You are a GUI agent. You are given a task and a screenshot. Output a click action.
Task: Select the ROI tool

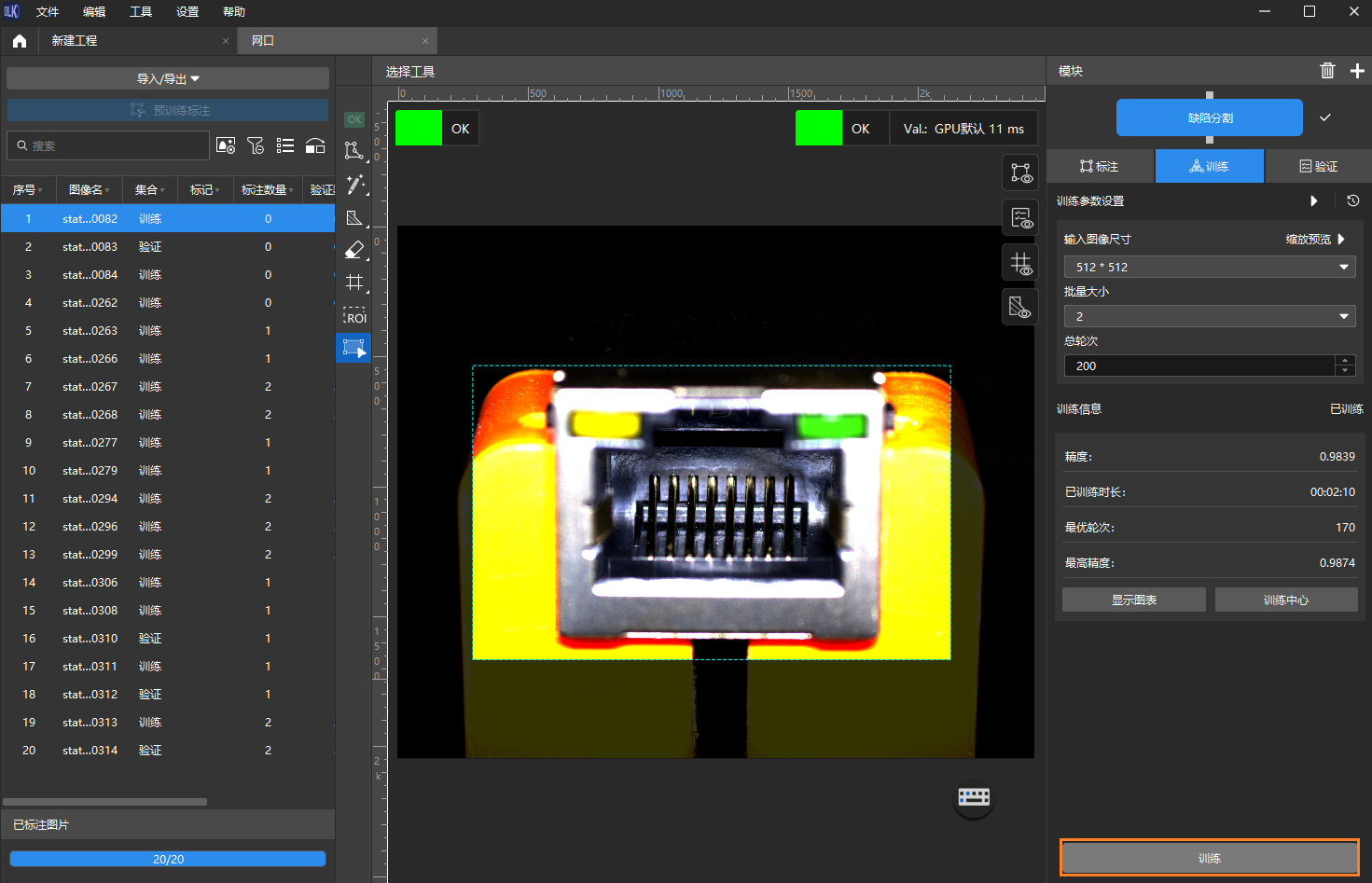pos(354,317)
